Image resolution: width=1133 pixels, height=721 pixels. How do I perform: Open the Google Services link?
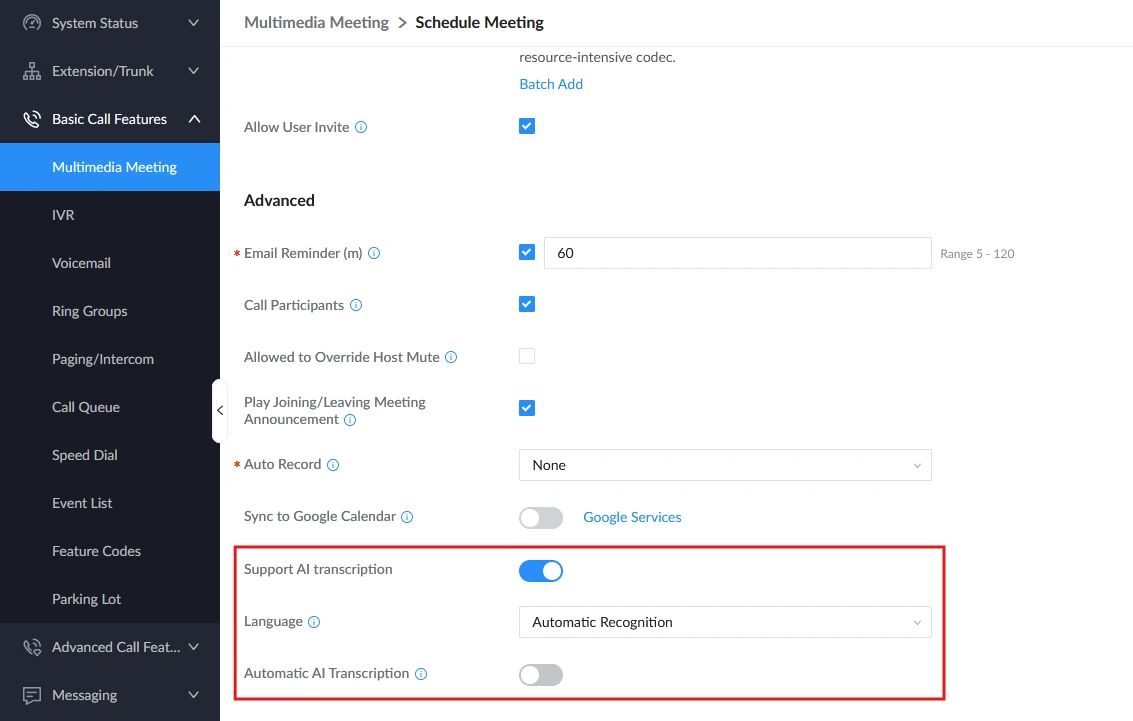point(632,517)
